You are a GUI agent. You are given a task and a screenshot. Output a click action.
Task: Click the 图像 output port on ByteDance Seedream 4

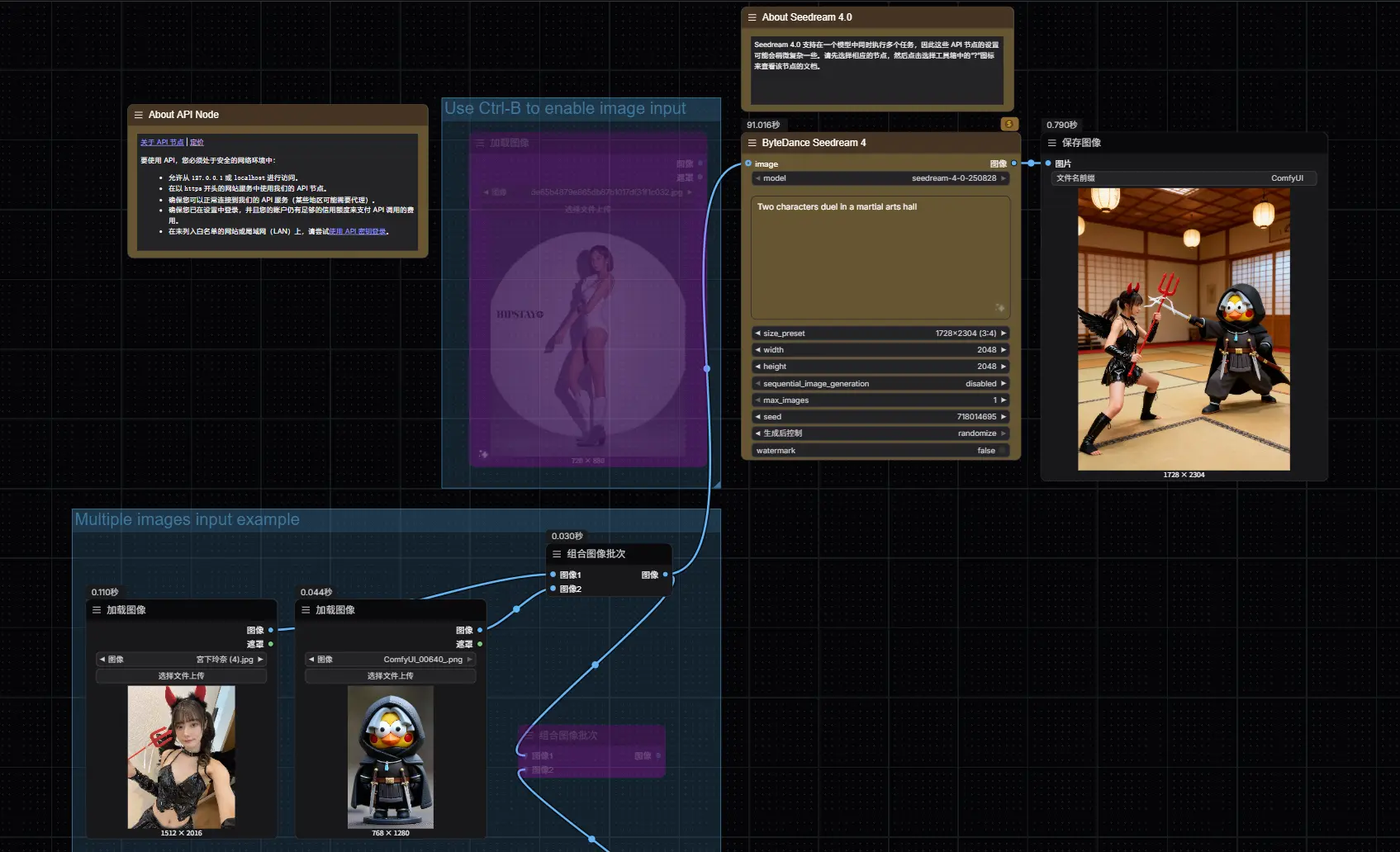[1014, 163]
